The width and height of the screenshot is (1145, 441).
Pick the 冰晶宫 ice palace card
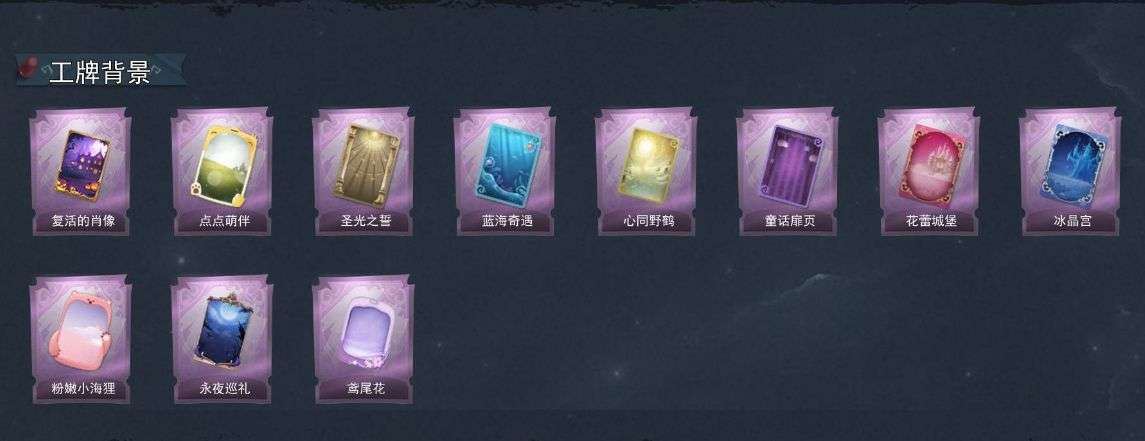tap(1070, 172)
